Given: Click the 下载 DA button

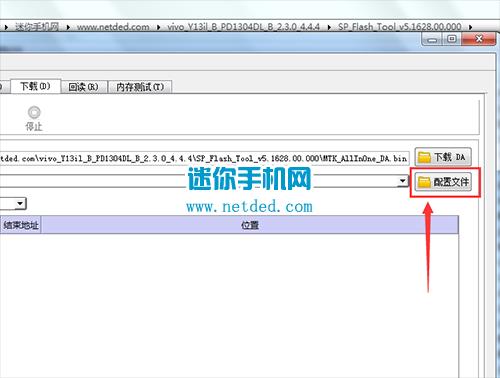Looking at the screenshot, I should click(443, 157).
